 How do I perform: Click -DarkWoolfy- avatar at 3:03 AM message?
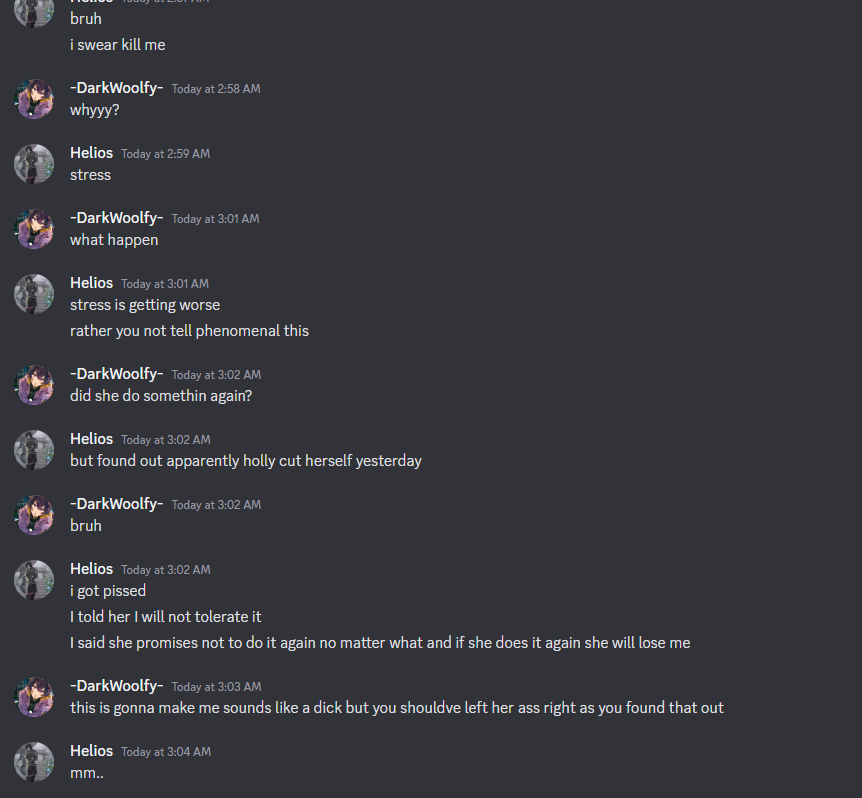(34, 697)
